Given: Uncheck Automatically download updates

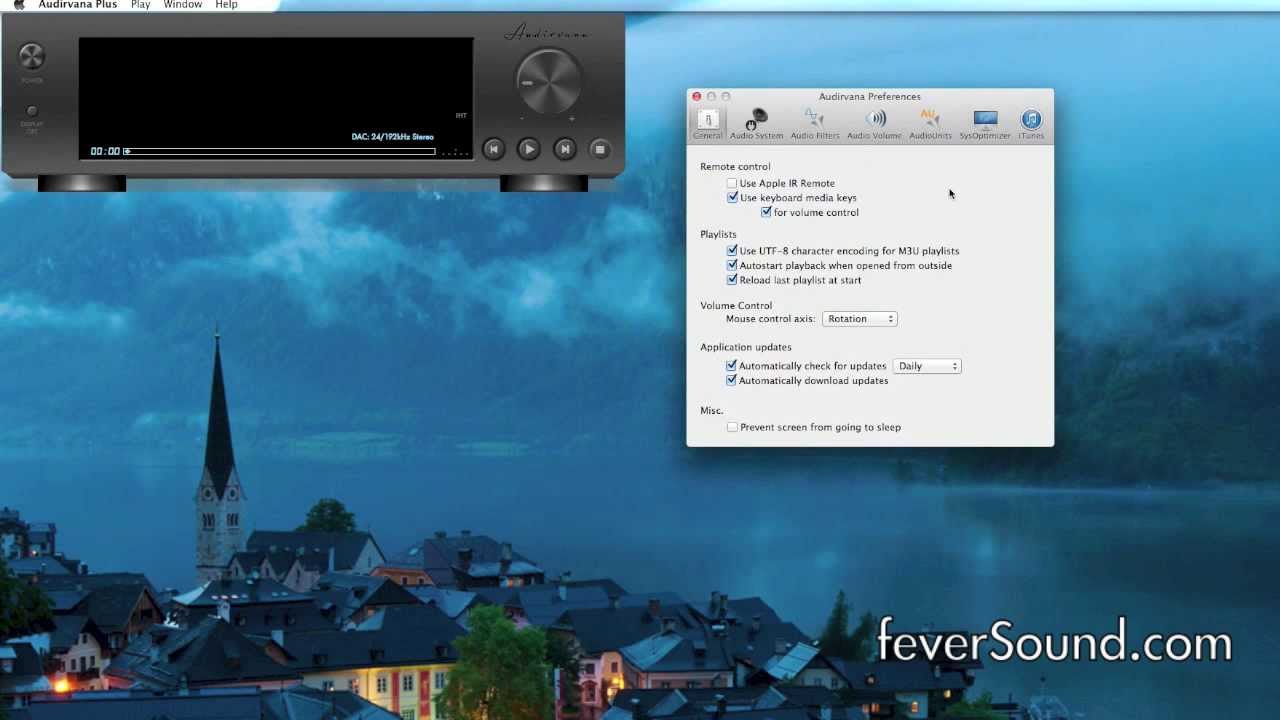Looking at the screenshot, I should point(731,380).
